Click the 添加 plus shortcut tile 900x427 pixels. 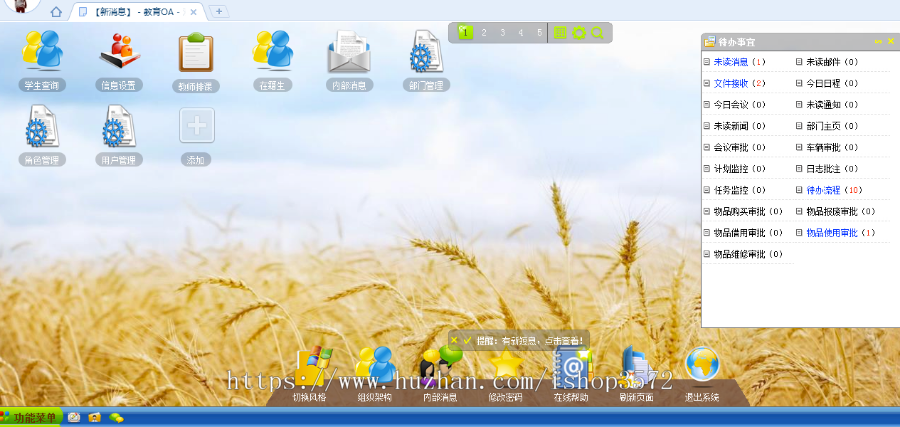pos(196,125)
